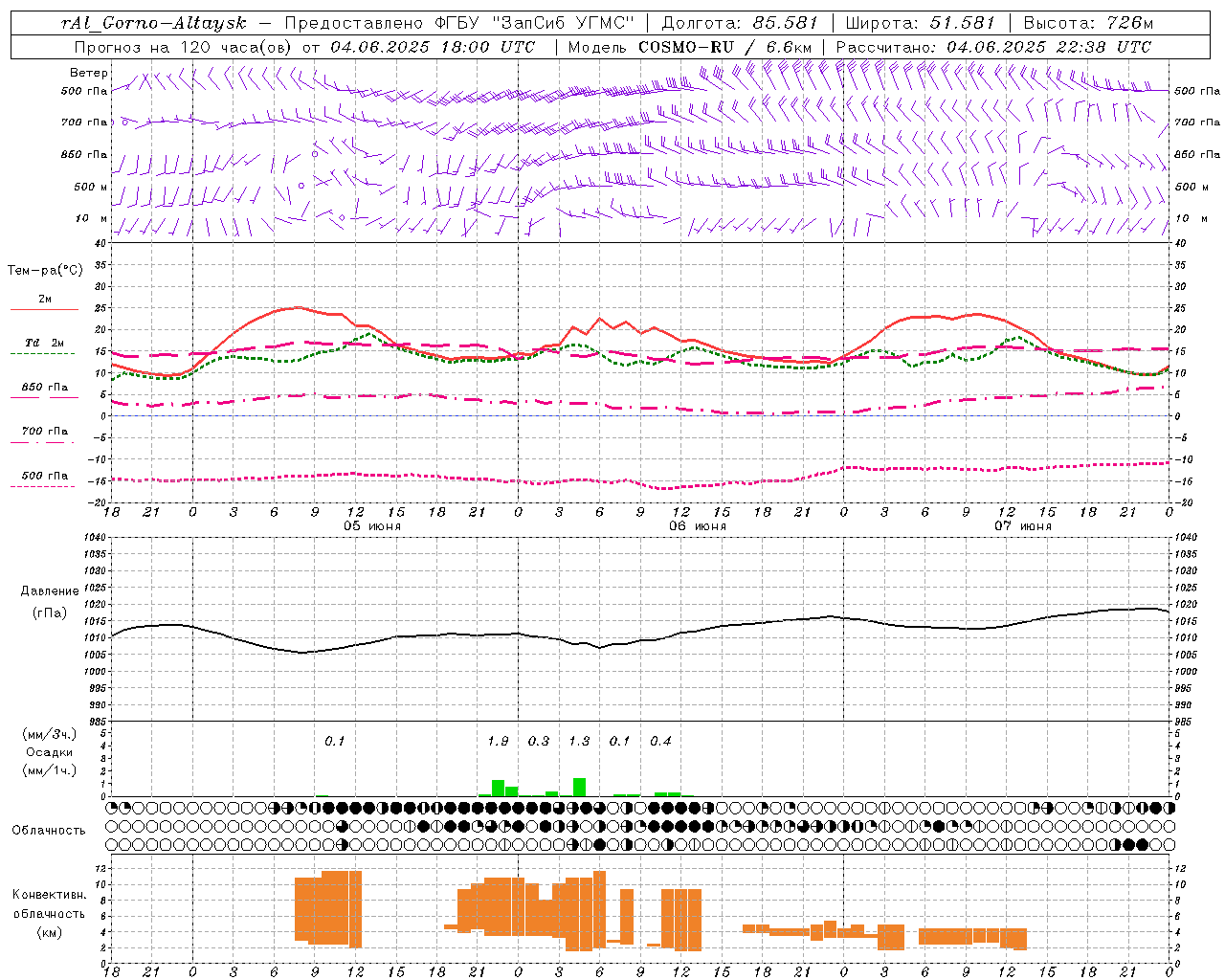Click the date label '07 июня'
Image resolution: width=1225 pixels, height=980 pixels.
(1022, 526)
